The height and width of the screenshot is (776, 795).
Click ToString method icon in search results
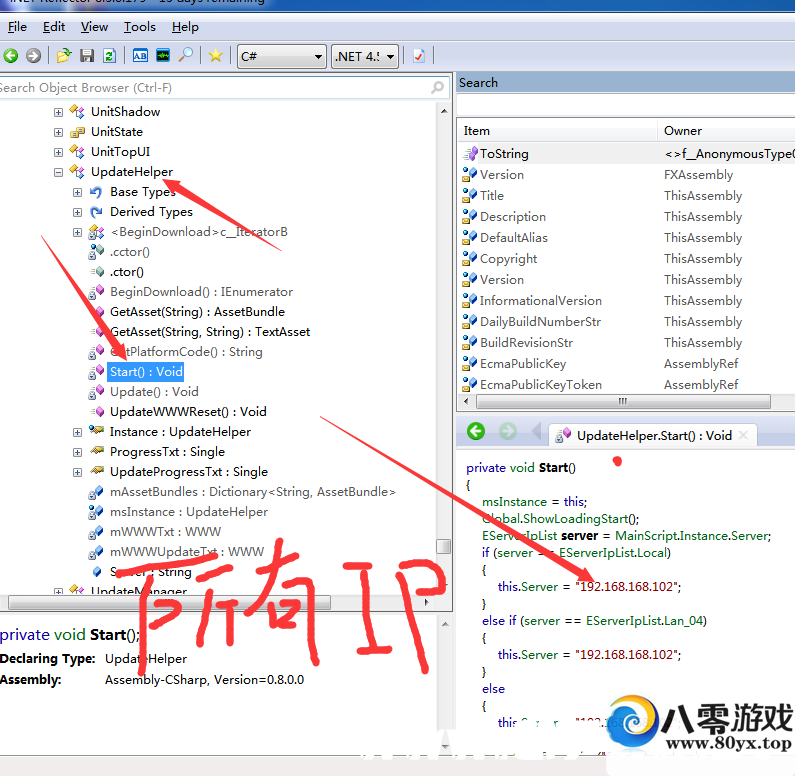coord(470,154)
